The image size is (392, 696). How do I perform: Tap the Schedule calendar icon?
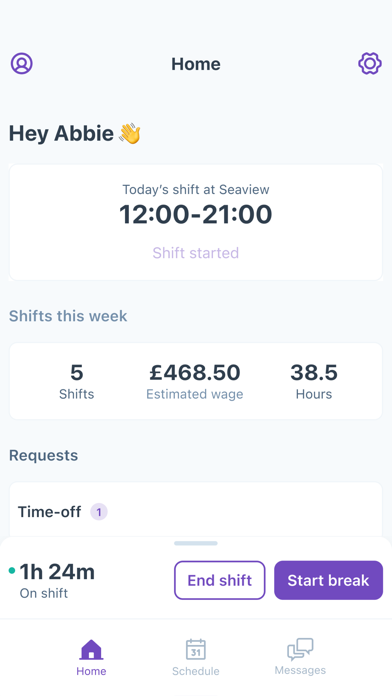[x=196, y=649]
